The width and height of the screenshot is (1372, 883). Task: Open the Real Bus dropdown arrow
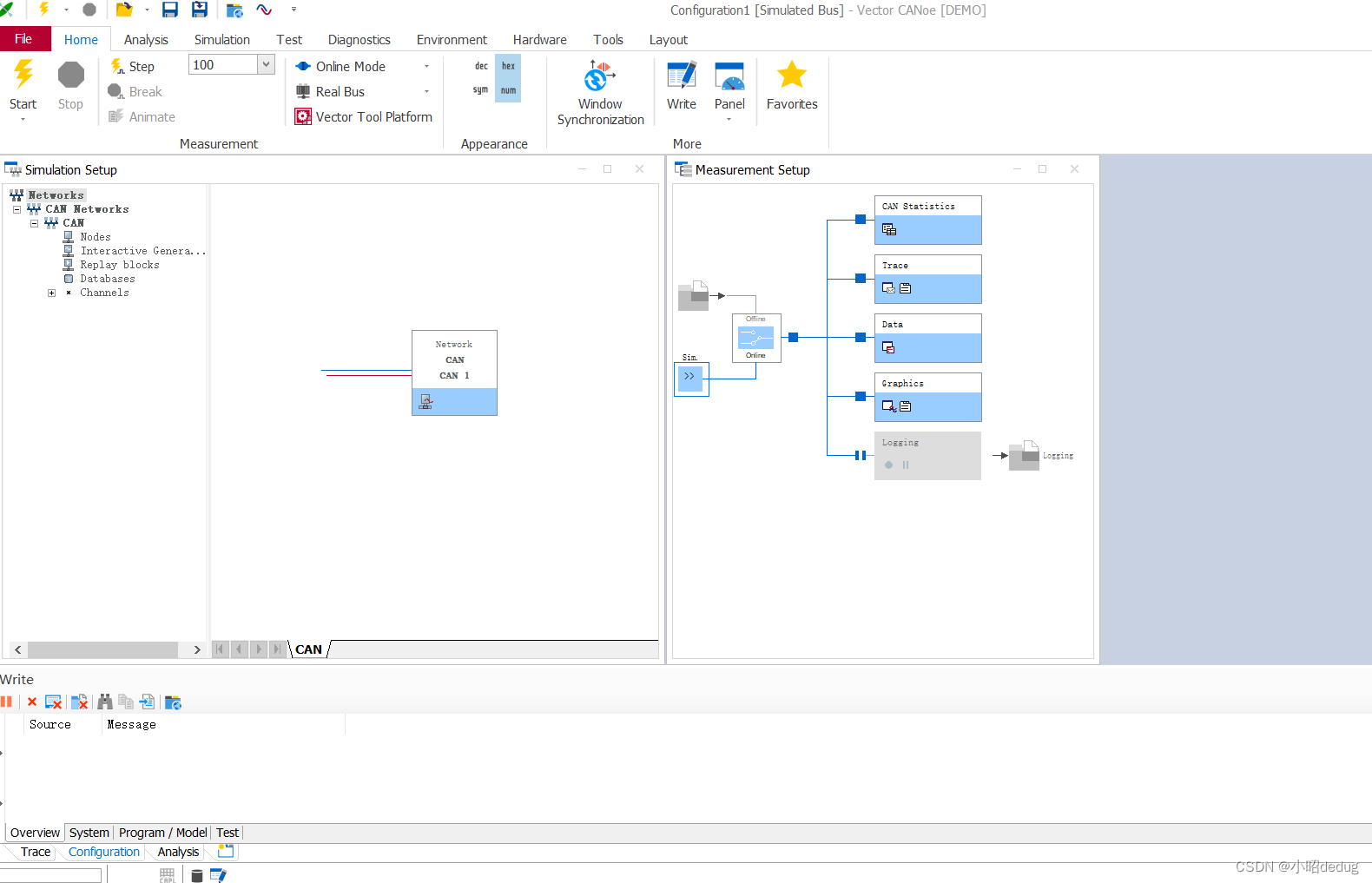[426, 92]
